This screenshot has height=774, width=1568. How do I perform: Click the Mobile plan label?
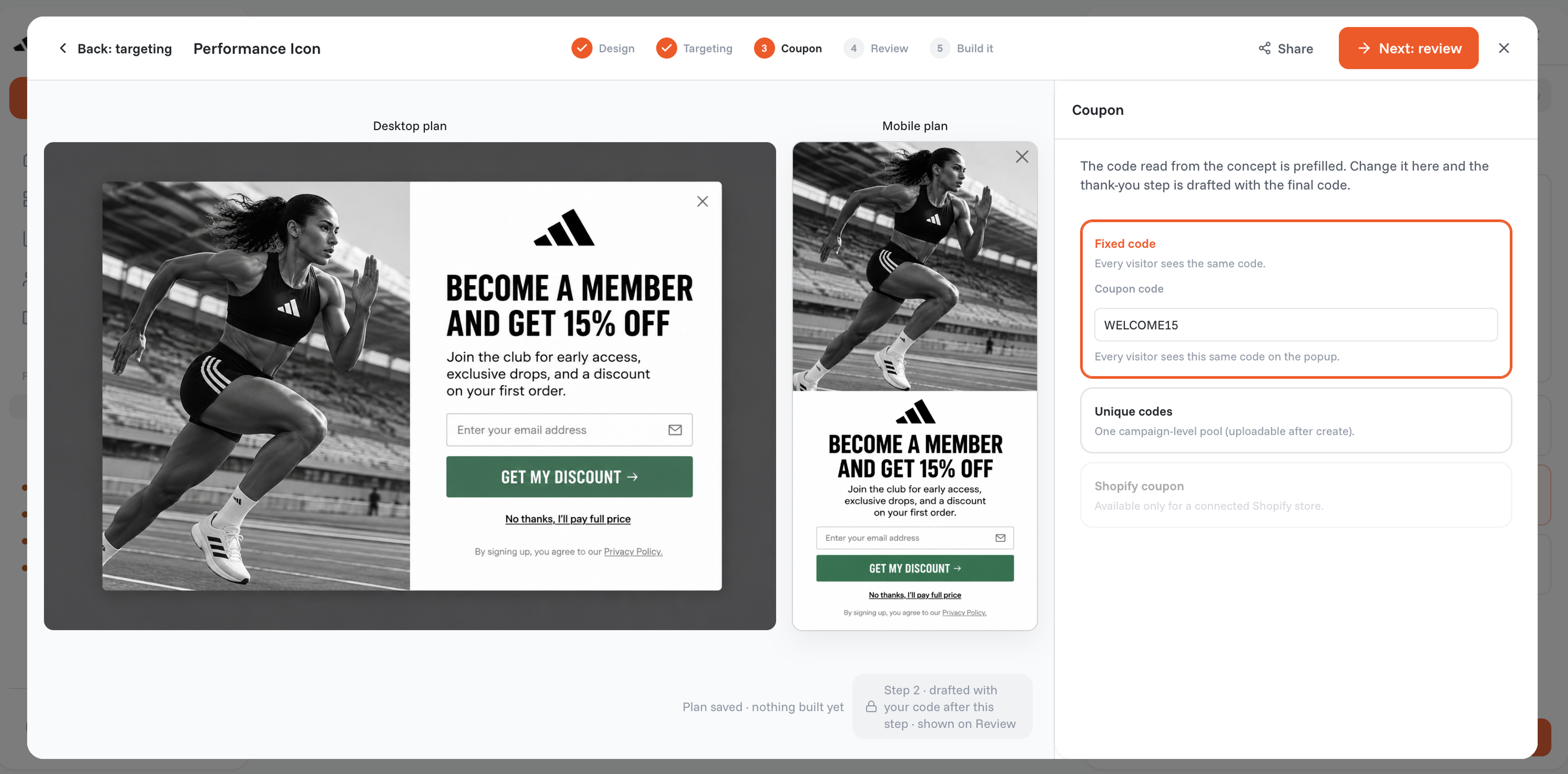915,126
